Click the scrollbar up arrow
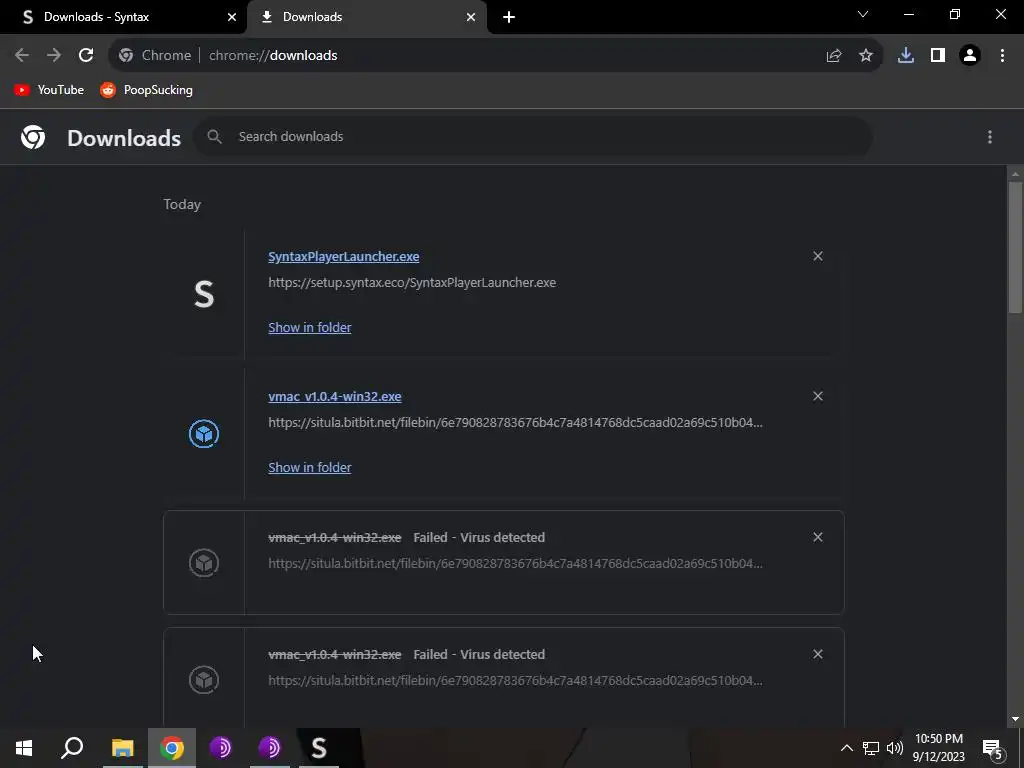The image size is (1024, 768). coord(1015,174)
